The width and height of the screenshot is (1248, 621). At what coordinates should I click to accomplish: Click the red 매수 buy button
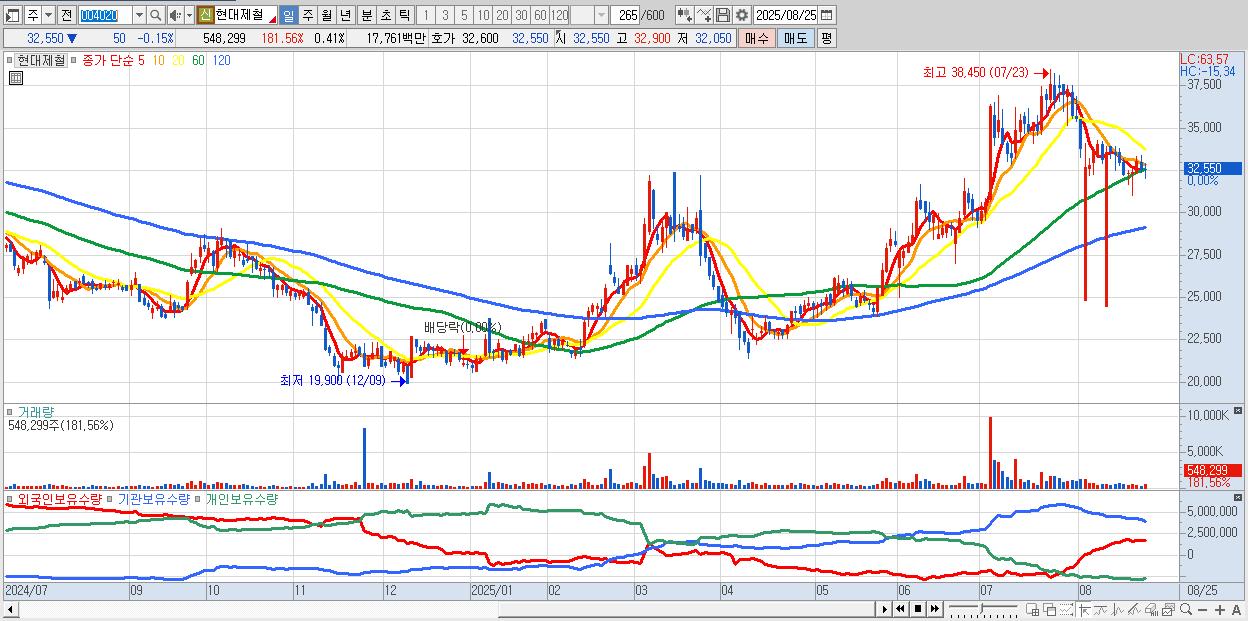click(x=757, y=38)
